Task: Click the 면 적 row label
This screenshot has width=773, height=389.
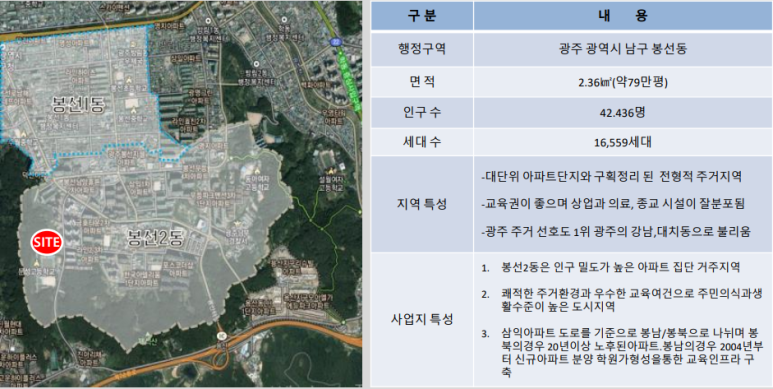Action: pos(422,82)
